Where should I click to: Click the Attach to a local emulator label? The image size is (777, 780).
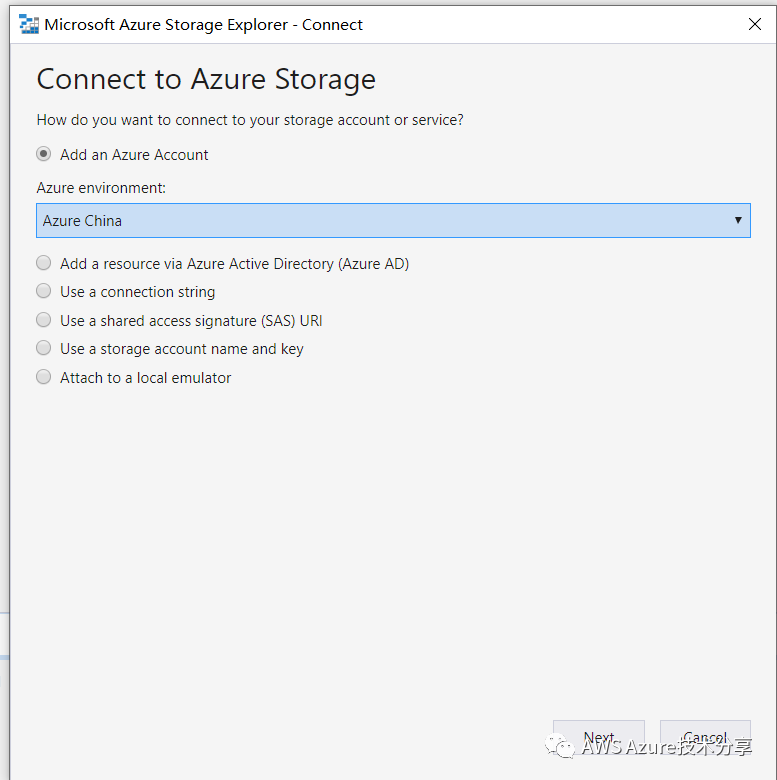(145, 378)
